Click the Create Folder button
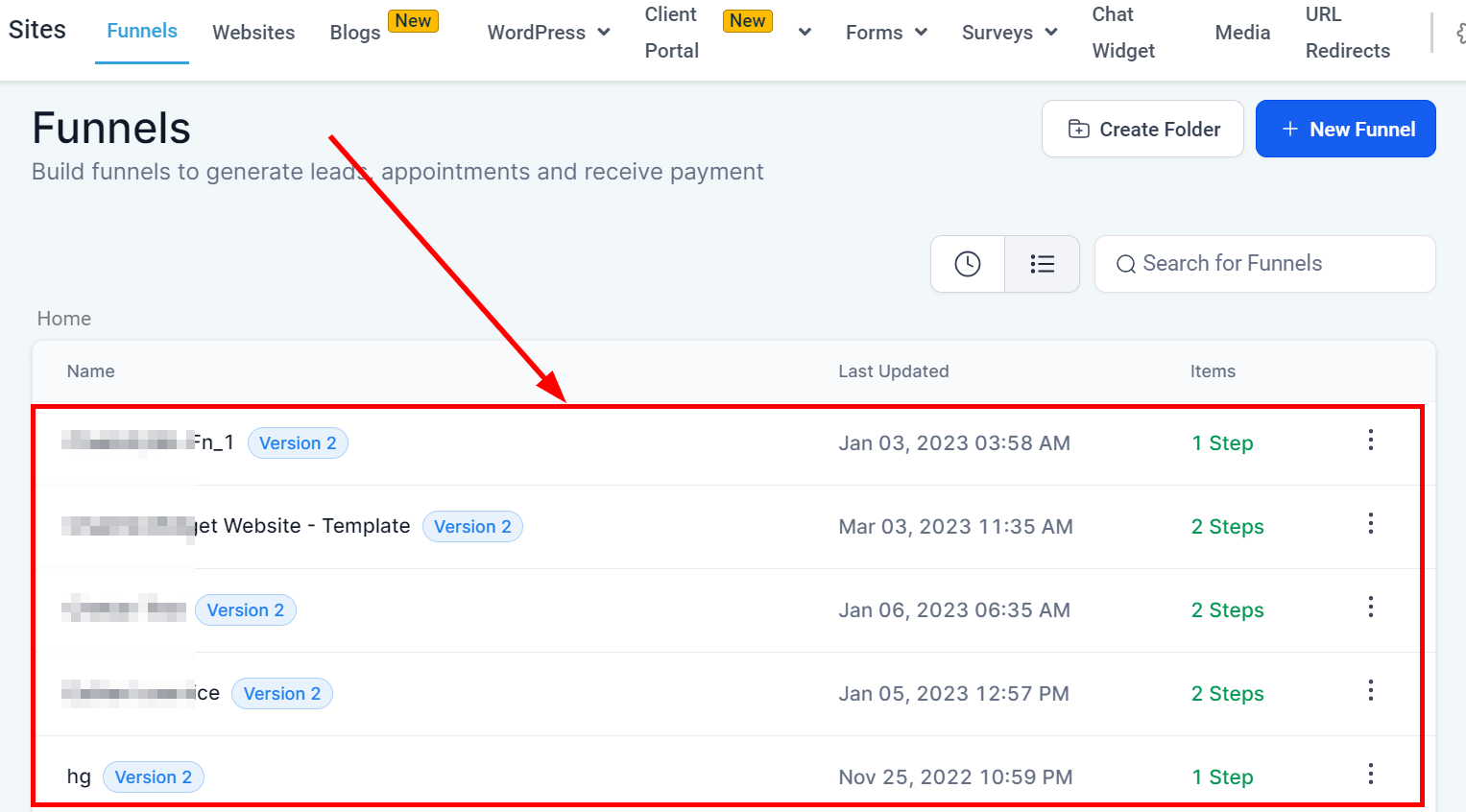1466x812 pixels. point(1142,130)
